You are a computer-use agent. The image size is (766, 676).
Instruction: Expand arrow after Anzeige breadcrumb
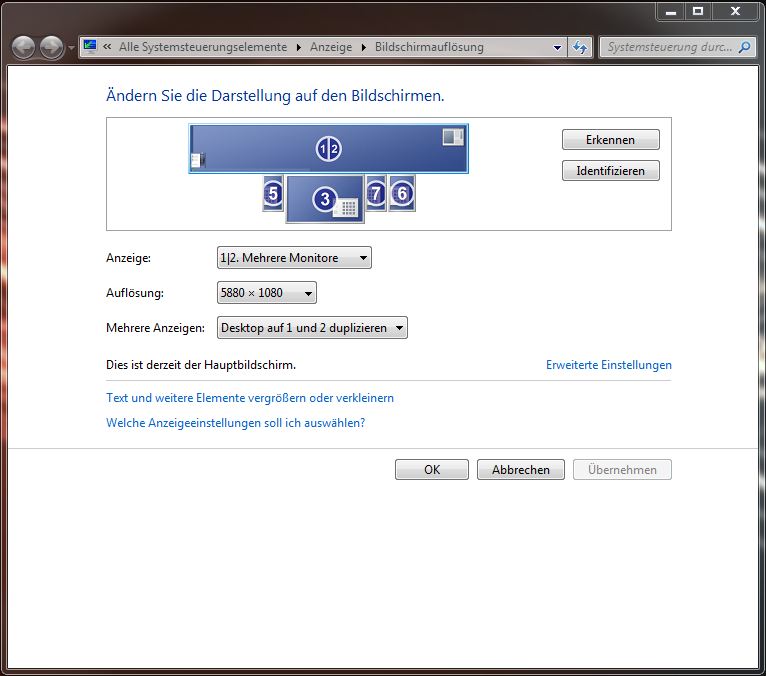tap(363, 47)
